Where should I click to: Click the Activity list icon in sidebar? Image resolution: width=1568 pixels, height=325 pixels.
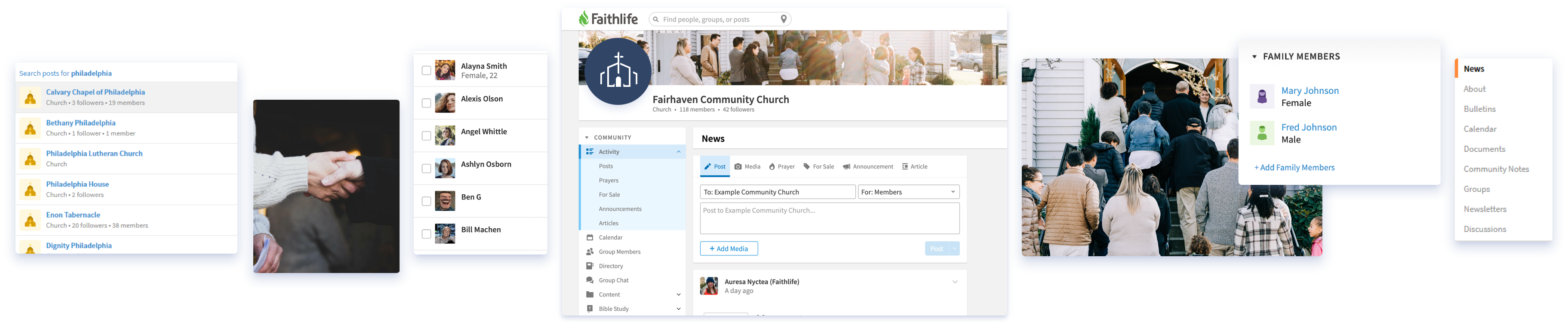589,152
